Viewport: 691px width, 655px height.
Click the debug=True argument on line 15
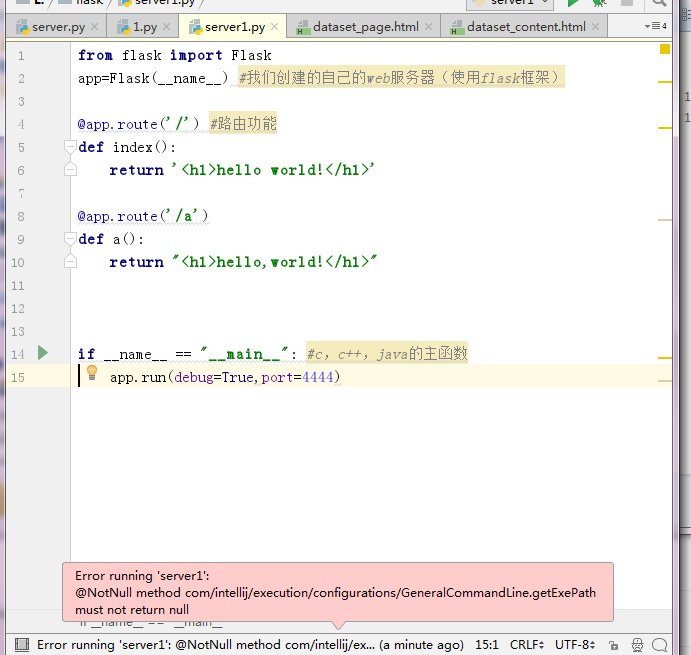214,377
